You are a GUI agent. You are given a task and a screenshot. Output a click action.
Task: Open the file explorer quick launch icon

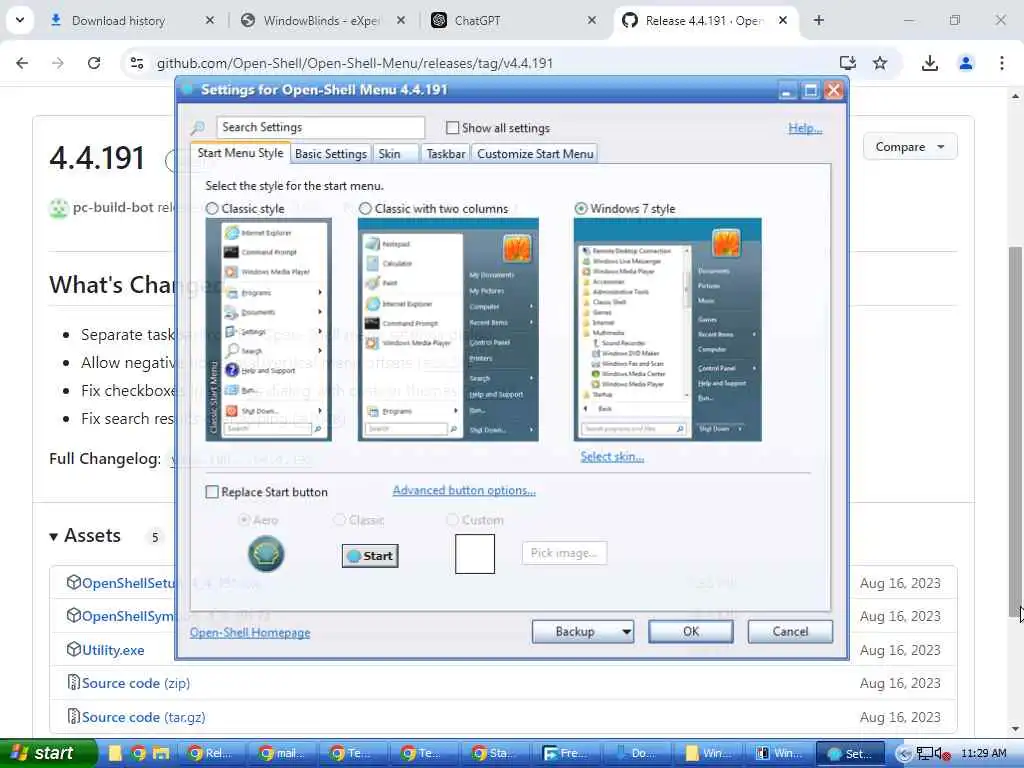click(161, 754)
